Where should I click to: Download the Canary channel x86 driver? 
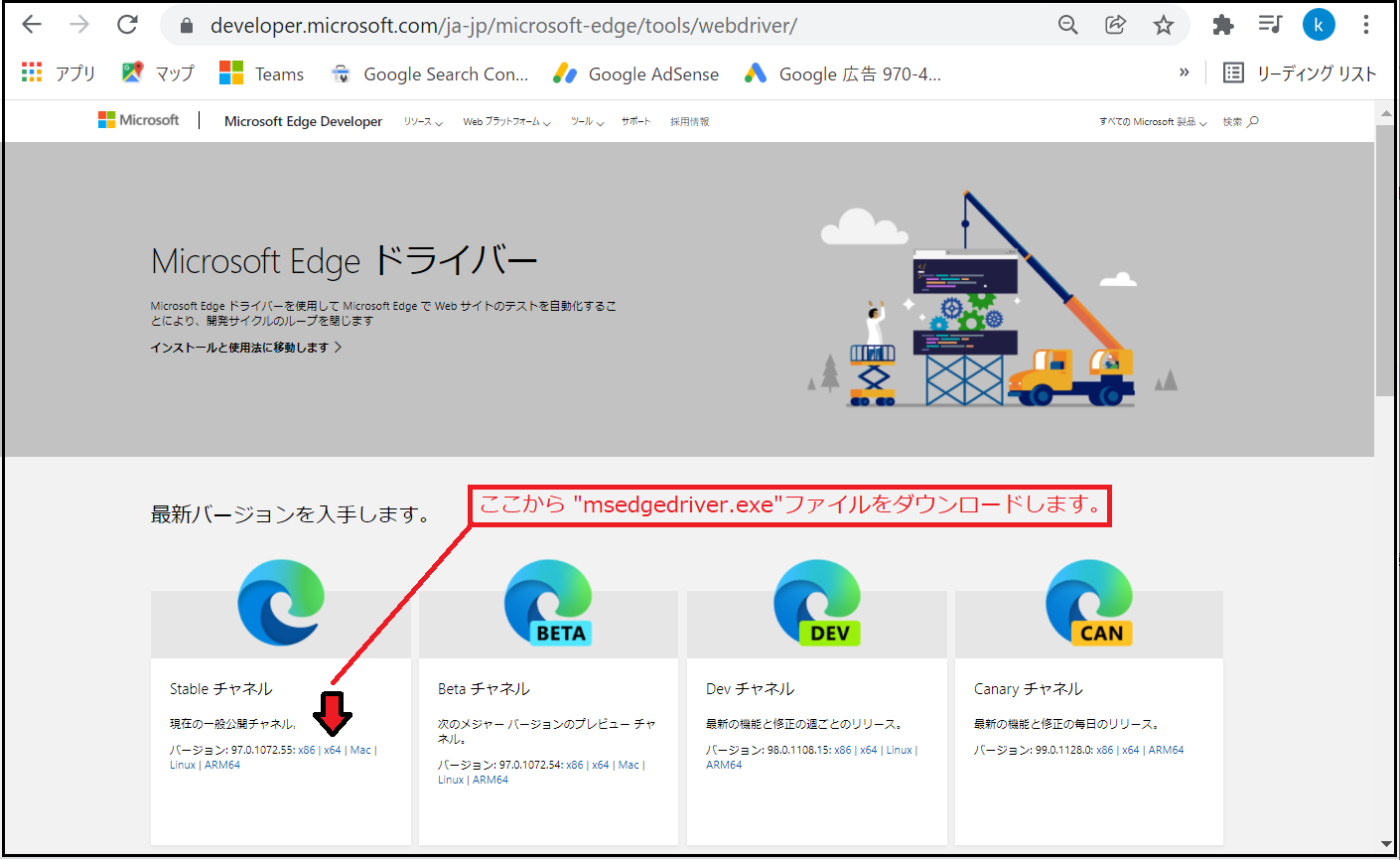(x=1105, y=750)
